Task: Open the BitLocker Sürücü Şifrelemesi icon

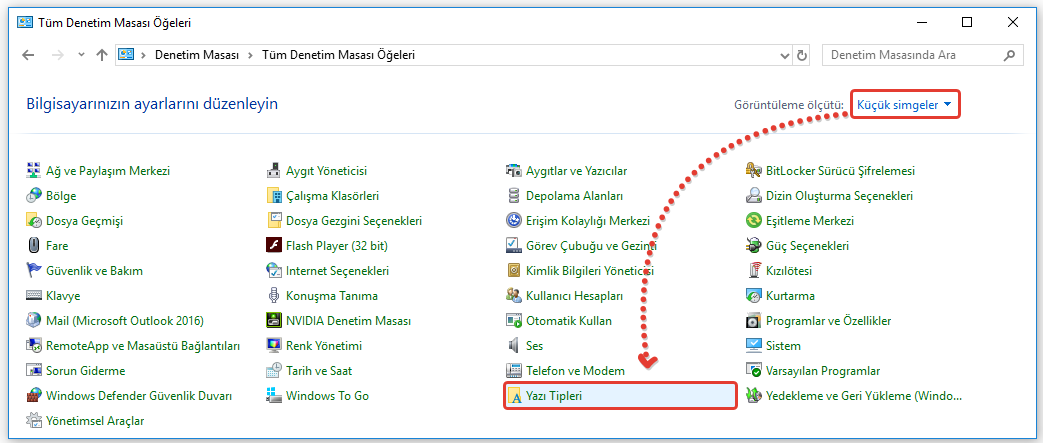Action: coord(754,171)
